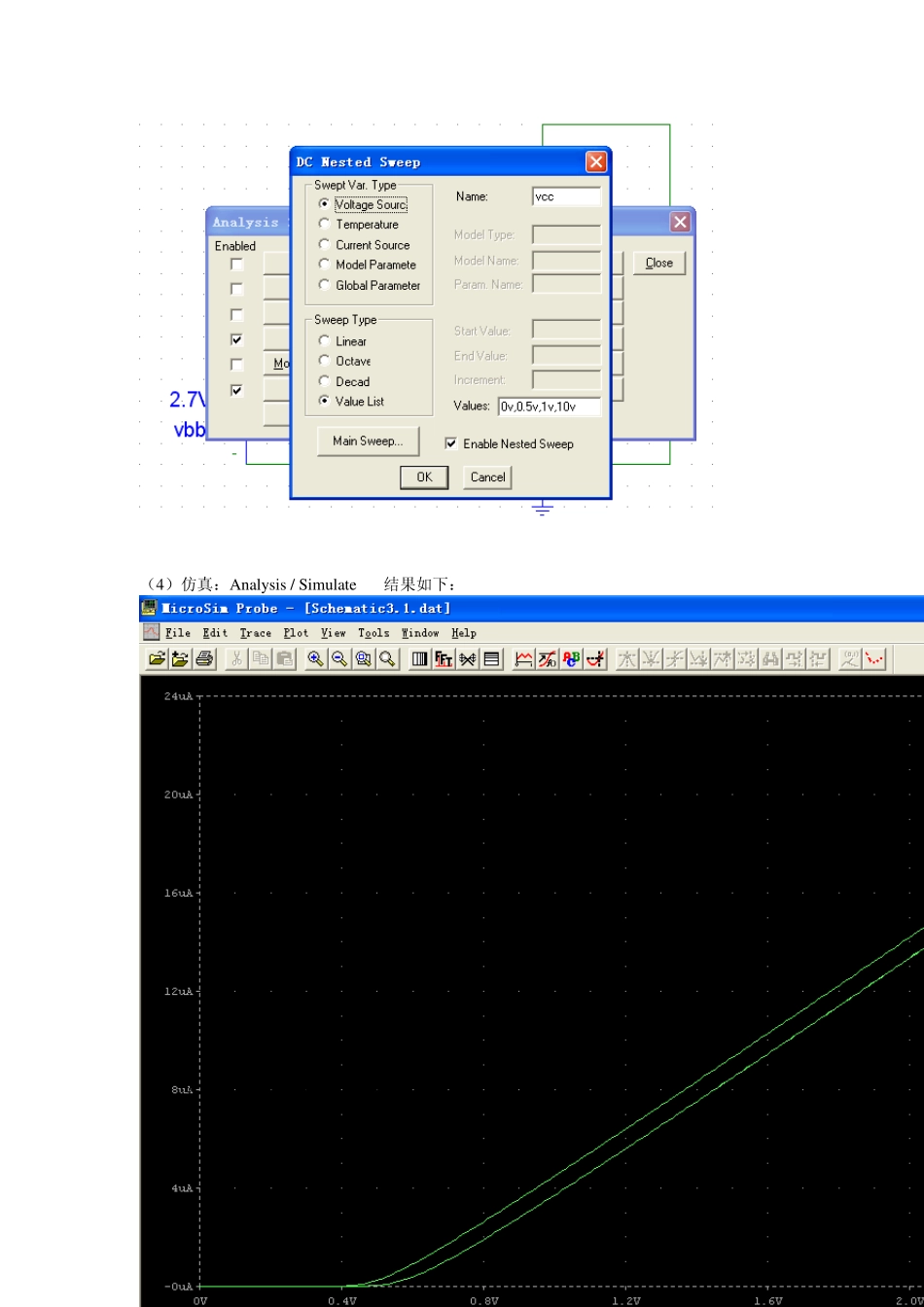The height and width of the screenshot is (1307, 924).
Task: Click the Text Label (ABC) icon
Action: point(572,659)
